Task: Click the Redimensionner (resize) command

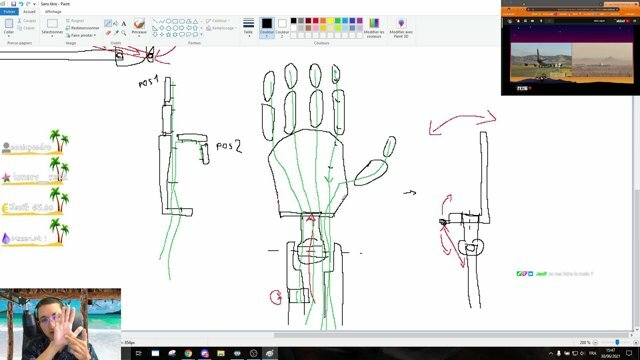Action: (82, 28)
